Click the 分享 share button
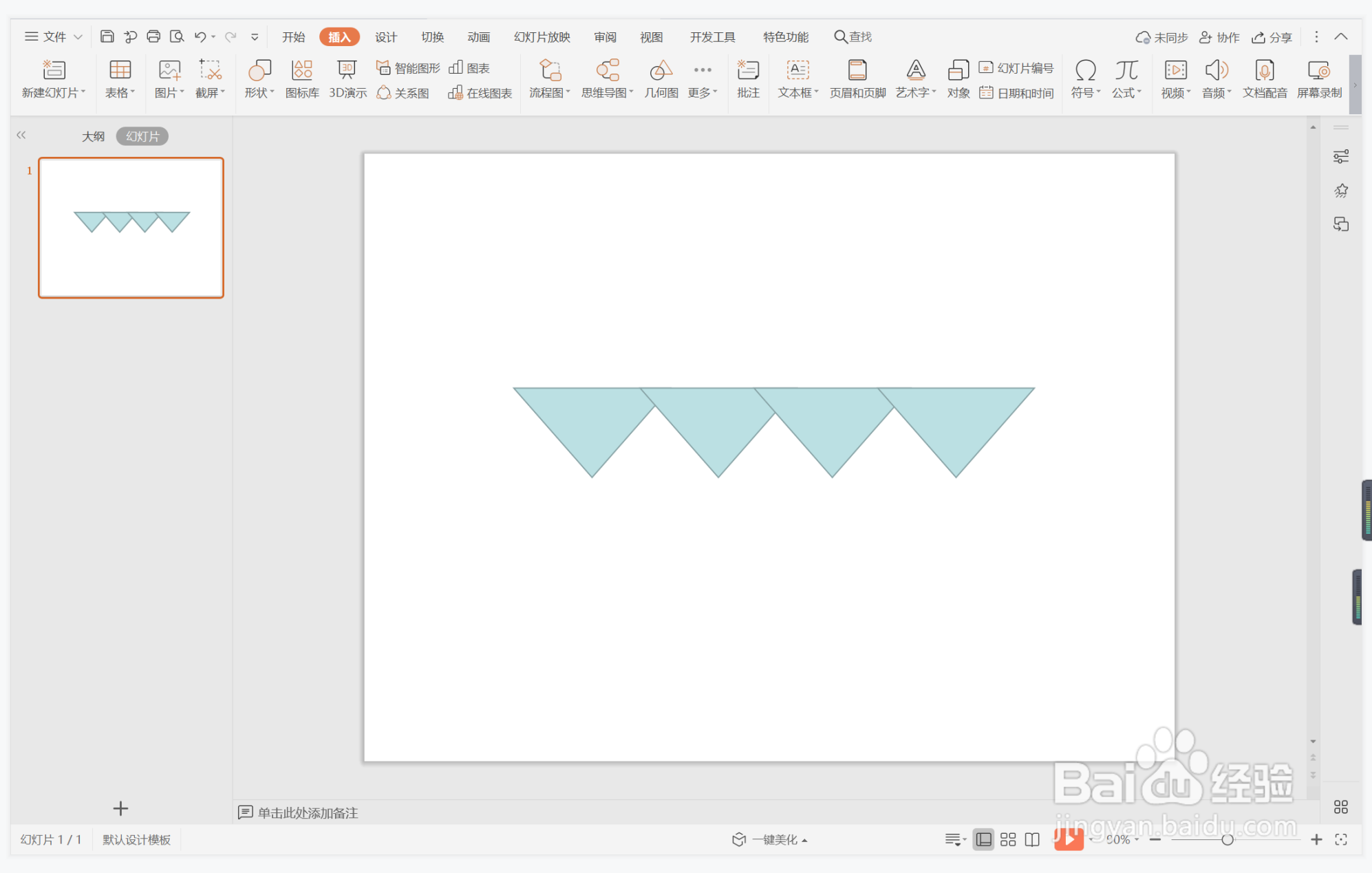Screen dimensions: 1372x873 click(1272, 37)
